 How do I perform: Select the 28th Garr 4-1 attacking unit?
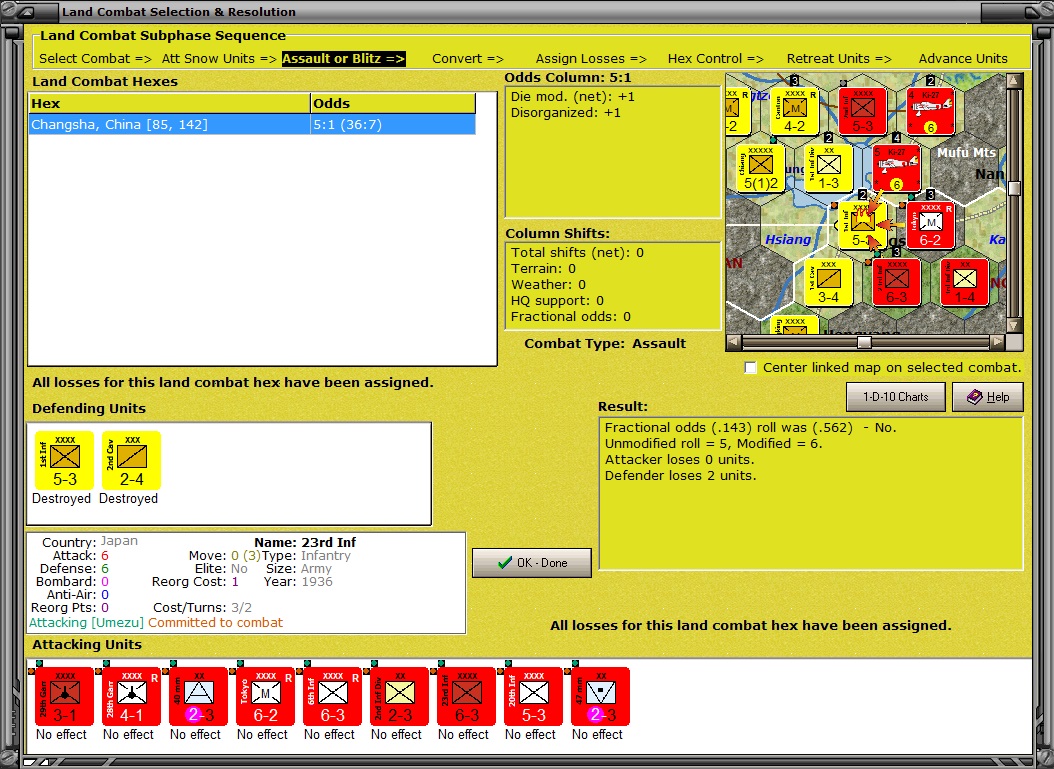coord(132,696)
